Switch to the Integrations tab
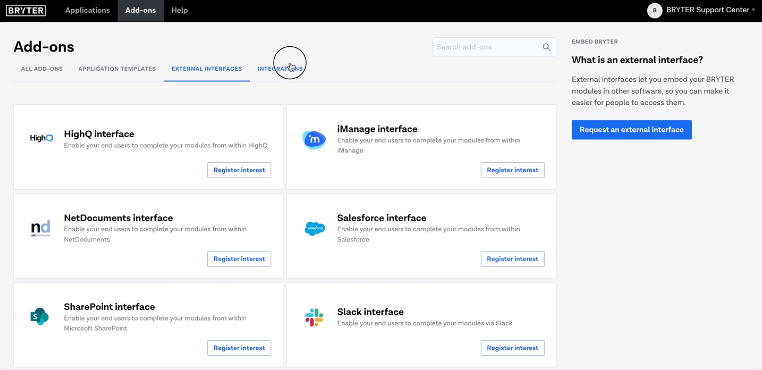Screen dimensions: 762x370 (x=280, y=69)
